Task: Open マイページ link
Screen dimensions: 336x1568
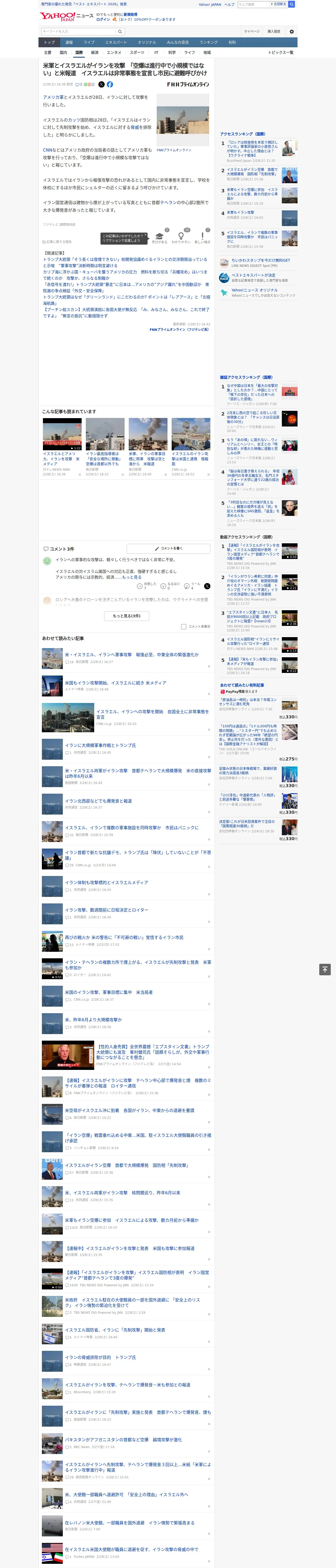Action: pos(252,32)
